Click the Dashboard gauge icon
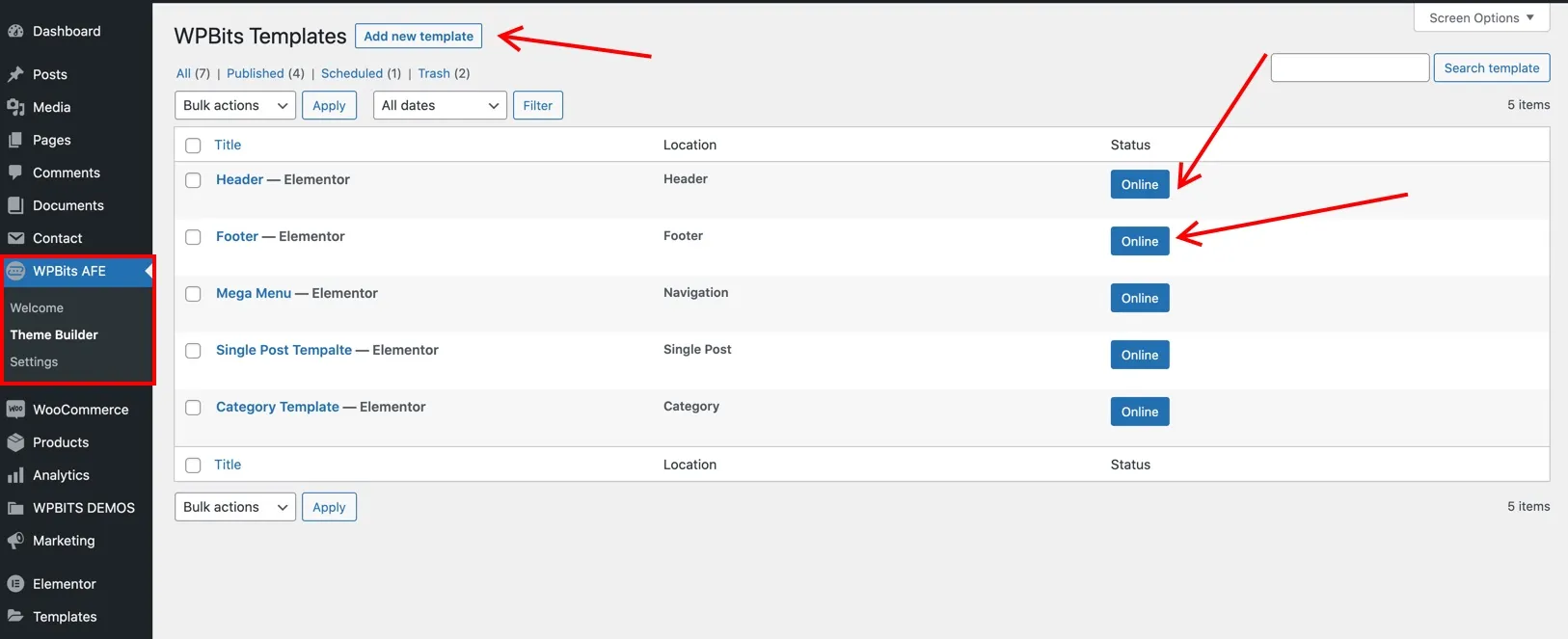The height and width of the screenshot is (639, 1568). click(x=15, y=31)
